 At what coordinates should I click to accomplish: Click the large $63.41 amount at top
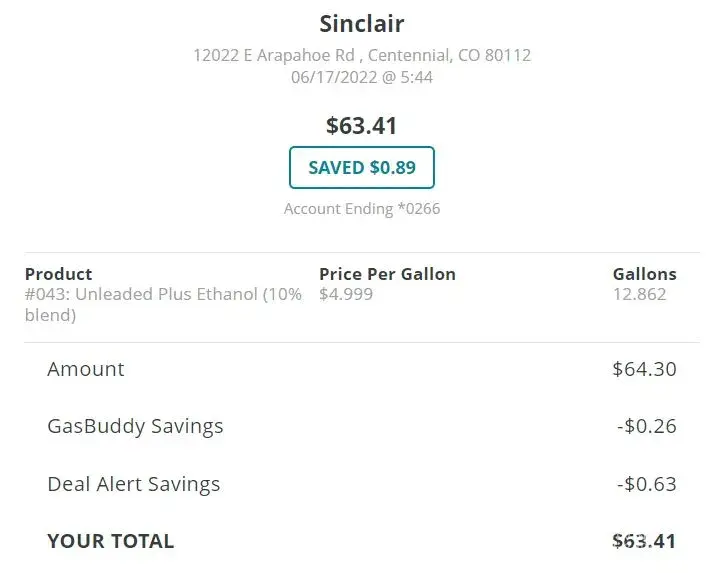pyautogui.click(x=361, y=126)
